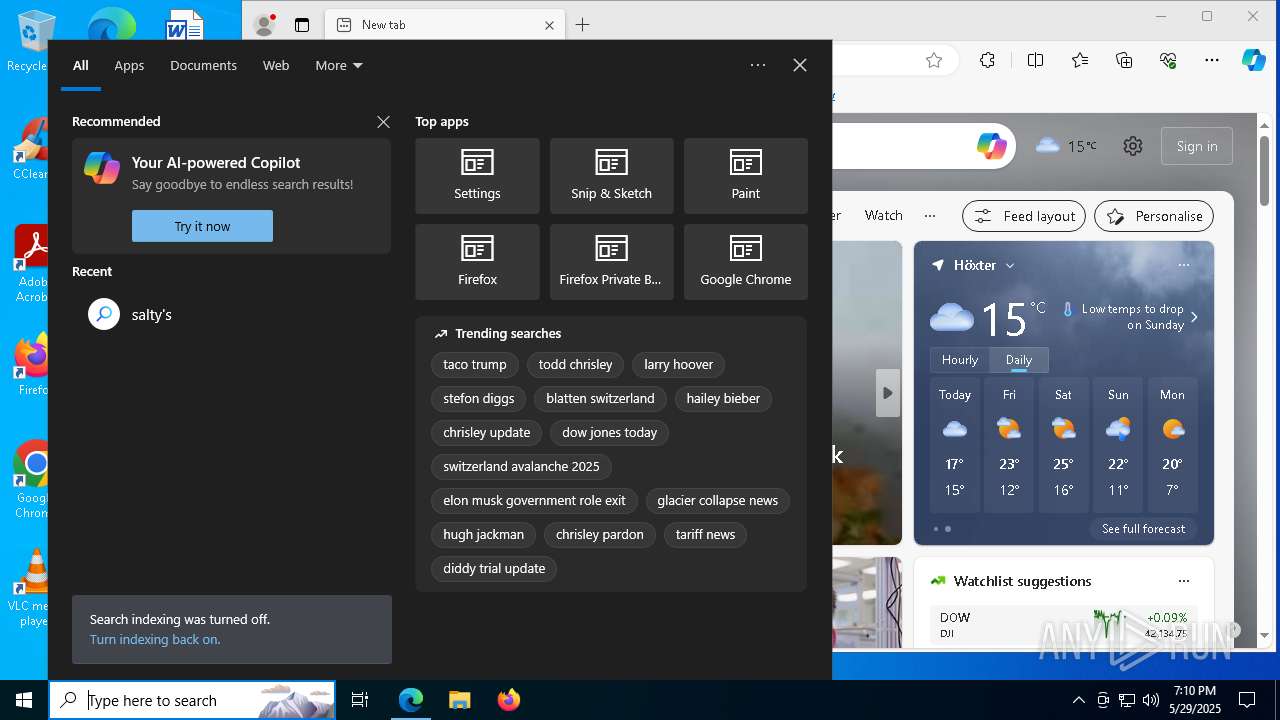This screenshot has height=720, width=1280.
Task: Switch to the Documents search tab
Action: click(203, 65)
